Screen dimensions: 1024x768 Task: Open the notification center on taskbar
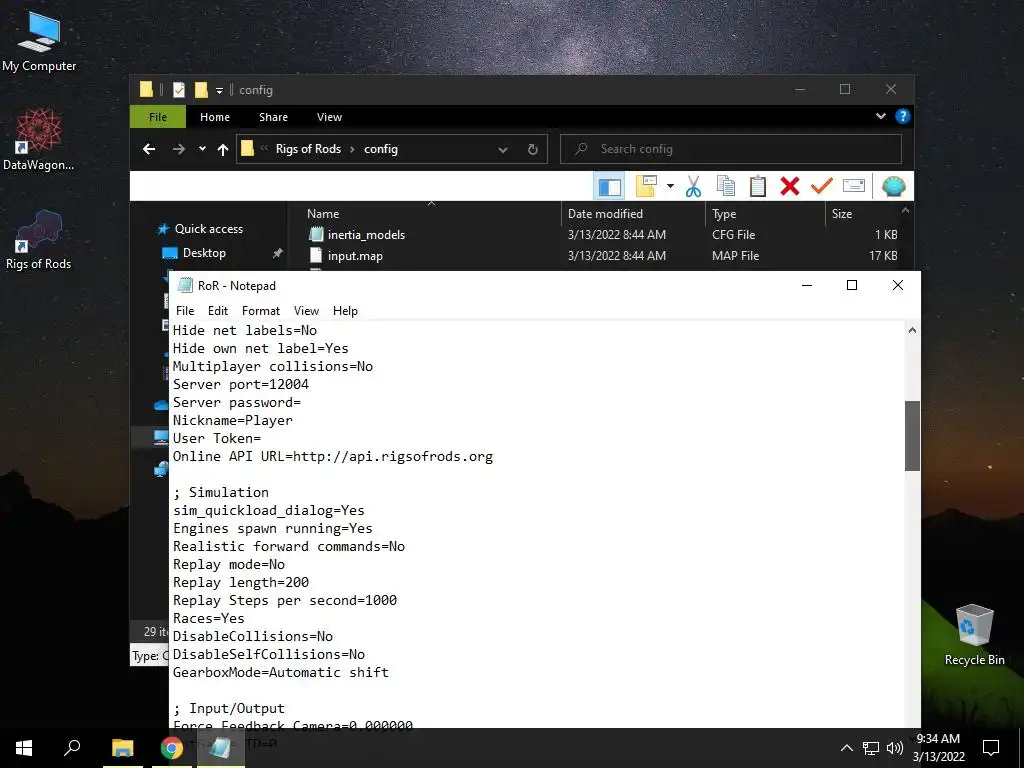(x=991, y=748)
